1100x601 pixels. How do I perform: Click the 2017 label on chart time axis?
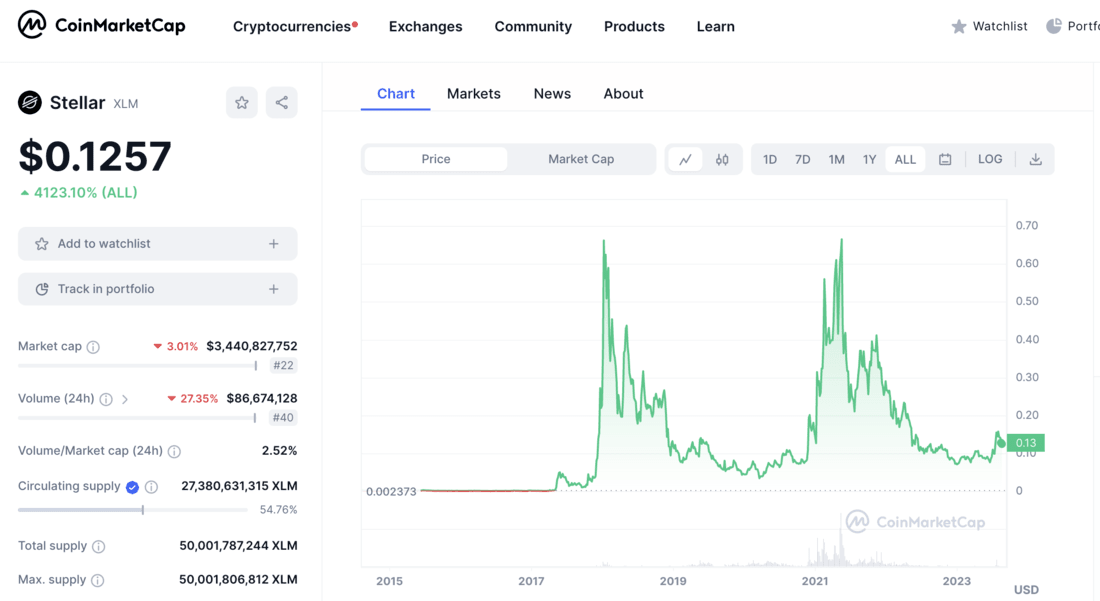(531, 581)
